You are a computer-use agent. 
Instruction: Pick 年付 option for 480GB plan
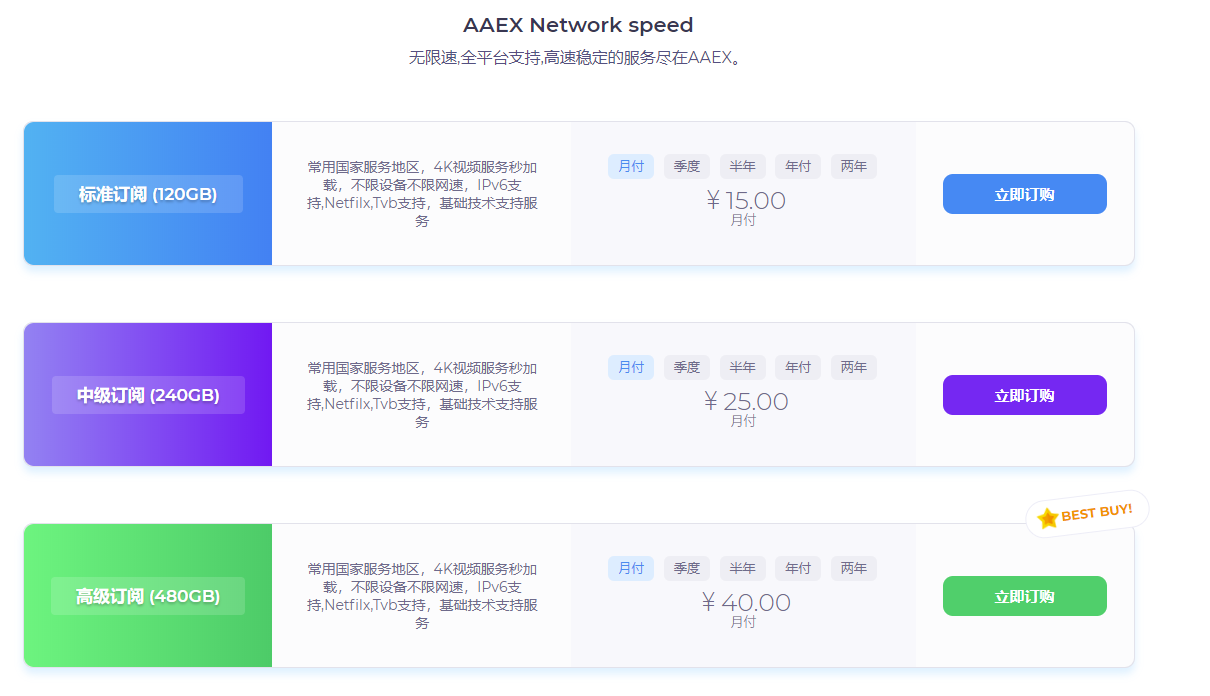(x=798, y=568)
